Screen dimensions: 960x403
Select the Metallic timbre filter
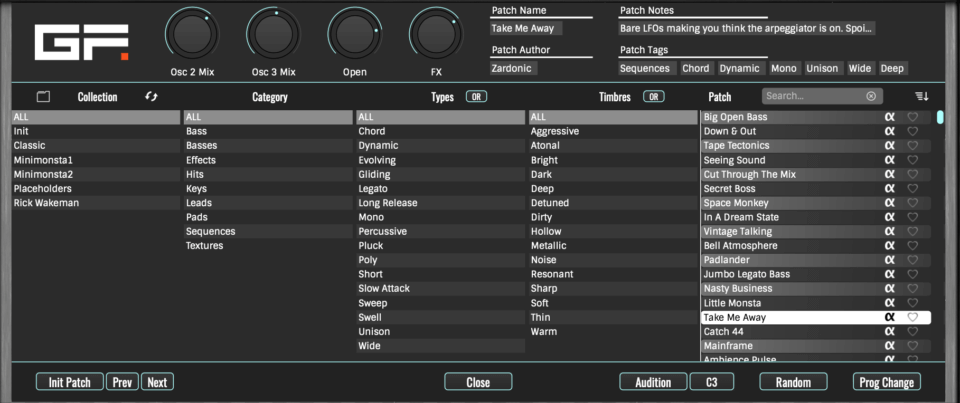548,246
